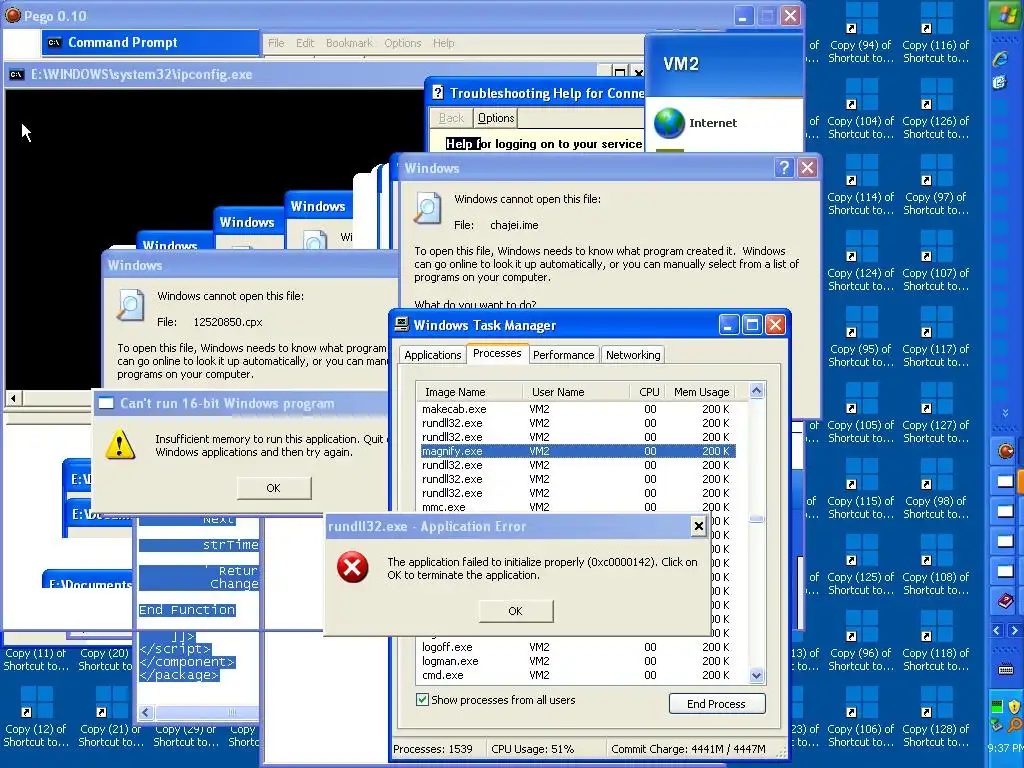Open Copy (128) of Shortcut icon
The height and width of the screenshot is (768, 1024).
coord(936,718)
